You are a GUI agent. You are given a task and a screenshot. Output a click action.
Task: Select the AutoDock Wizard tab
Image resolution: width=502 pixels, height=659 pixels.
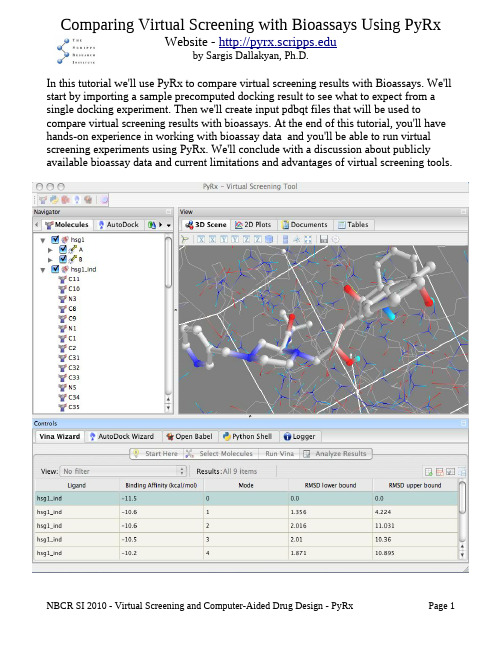(x=122, y=437)
